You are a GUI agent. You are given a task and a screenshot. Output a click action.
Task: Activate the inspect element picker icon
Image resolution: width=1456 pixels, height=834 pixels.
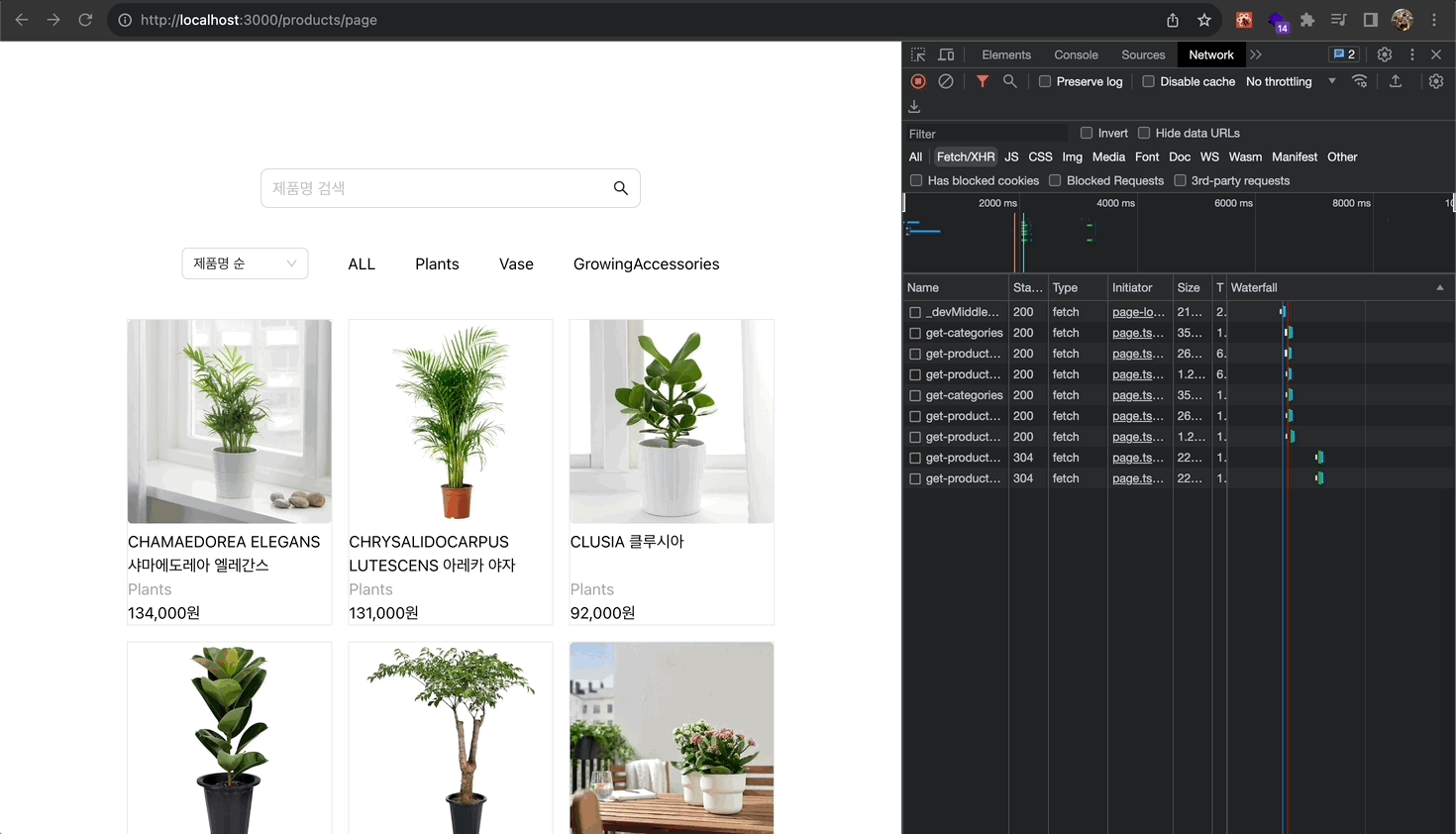pos(918,54)
